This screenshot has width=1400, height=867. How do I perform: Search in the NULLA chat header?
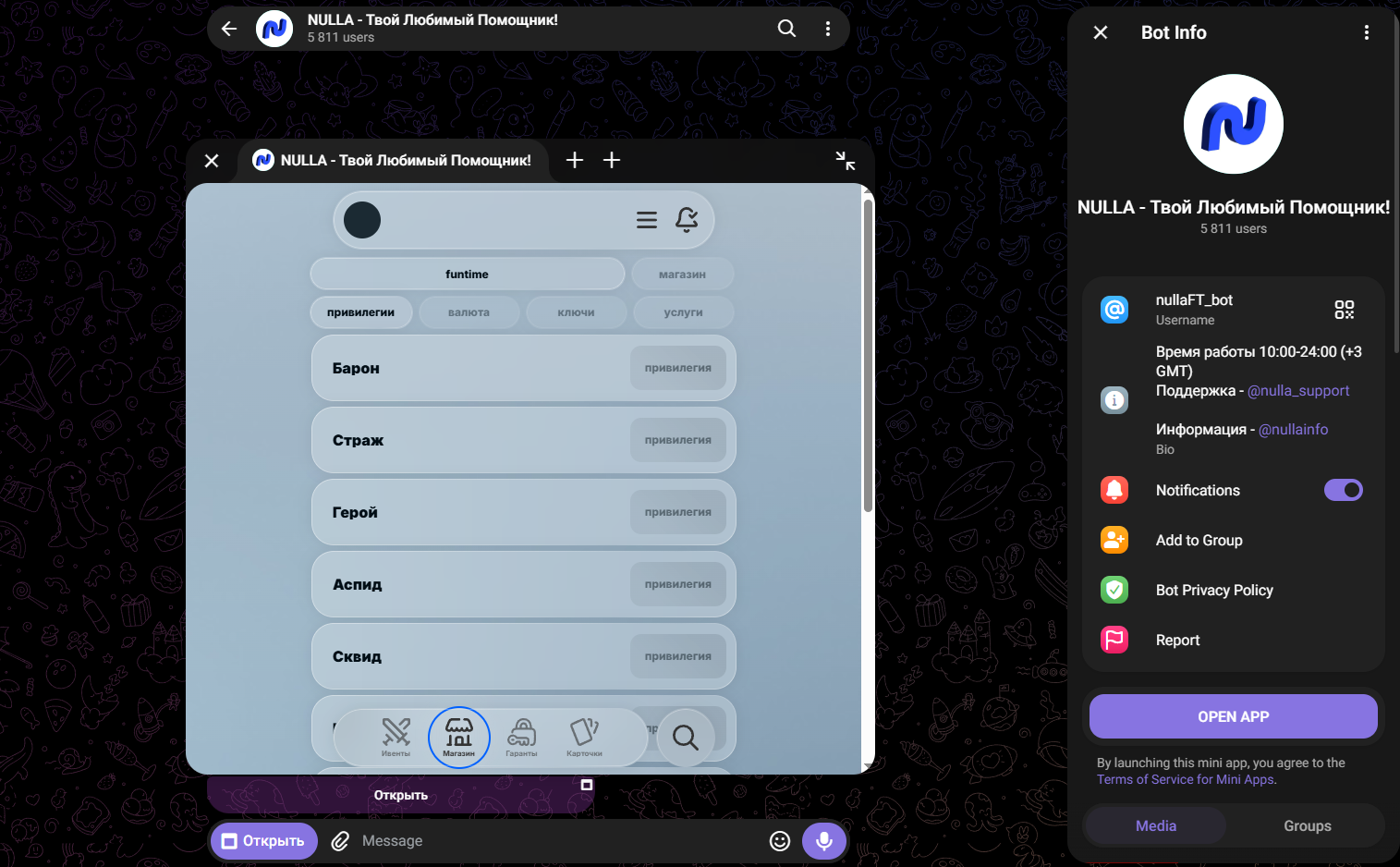(786, 29)
